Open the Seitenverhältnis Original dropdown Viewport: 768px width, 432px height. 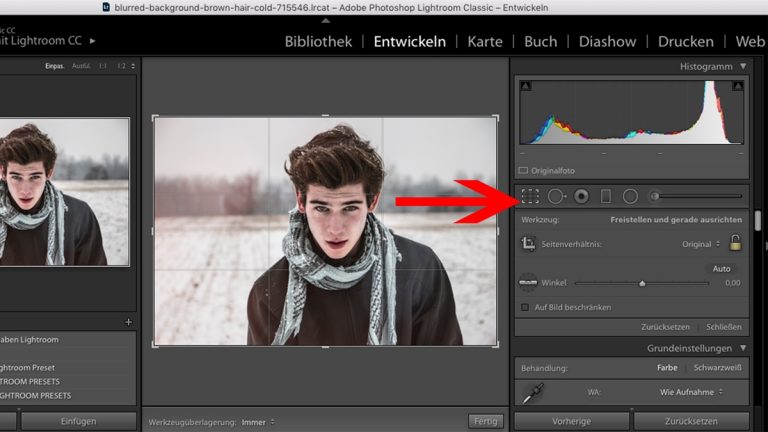pyautogui.click(x=701, y=244)
